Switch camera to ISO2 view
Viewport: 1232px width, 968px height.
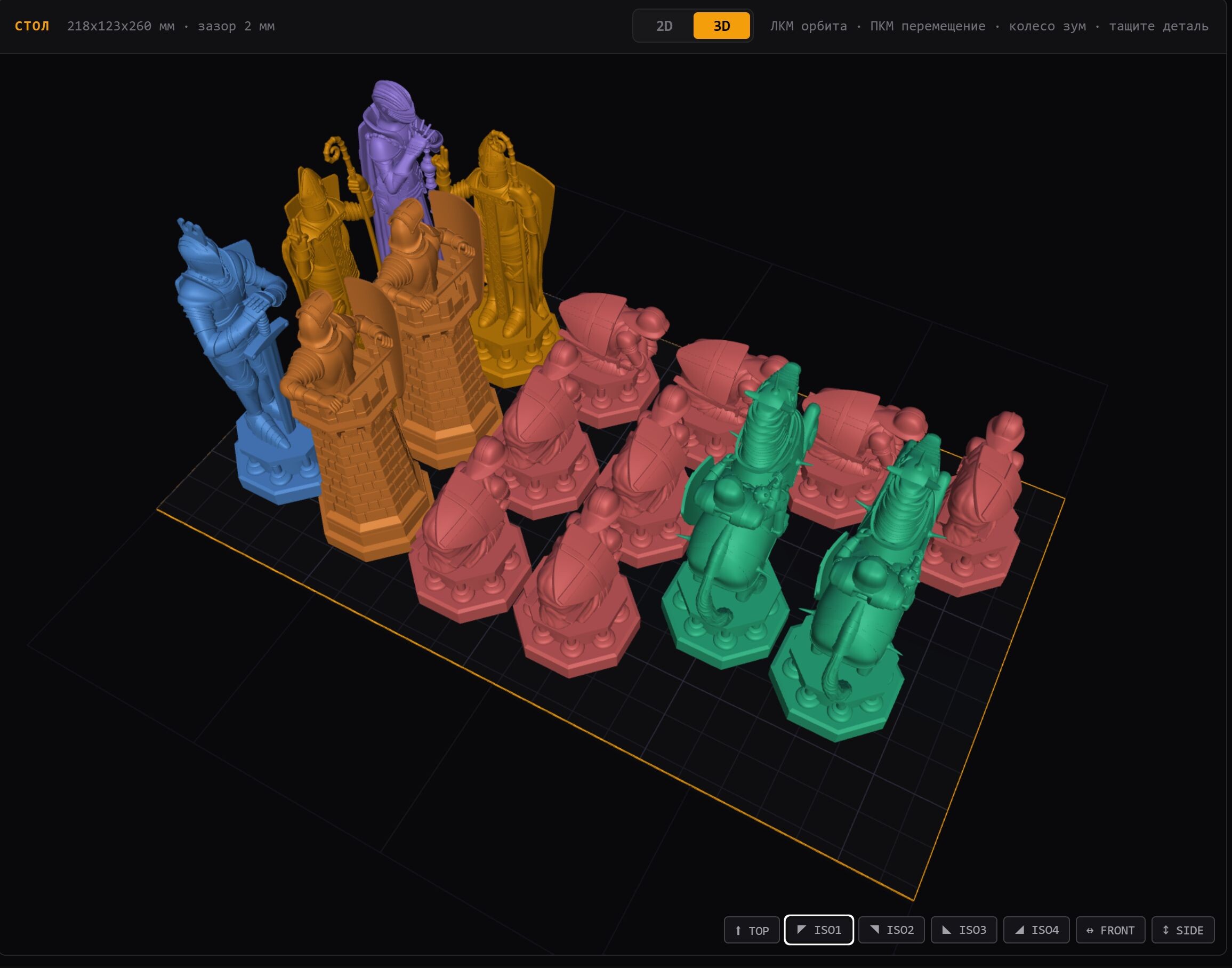tap(891, 930)
